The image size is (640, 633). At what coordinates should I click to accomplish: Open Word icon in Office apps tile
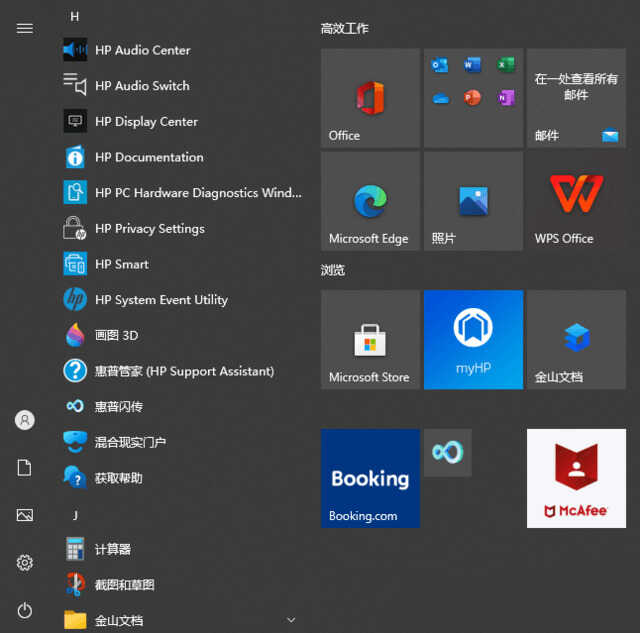(x=473, y=65)
